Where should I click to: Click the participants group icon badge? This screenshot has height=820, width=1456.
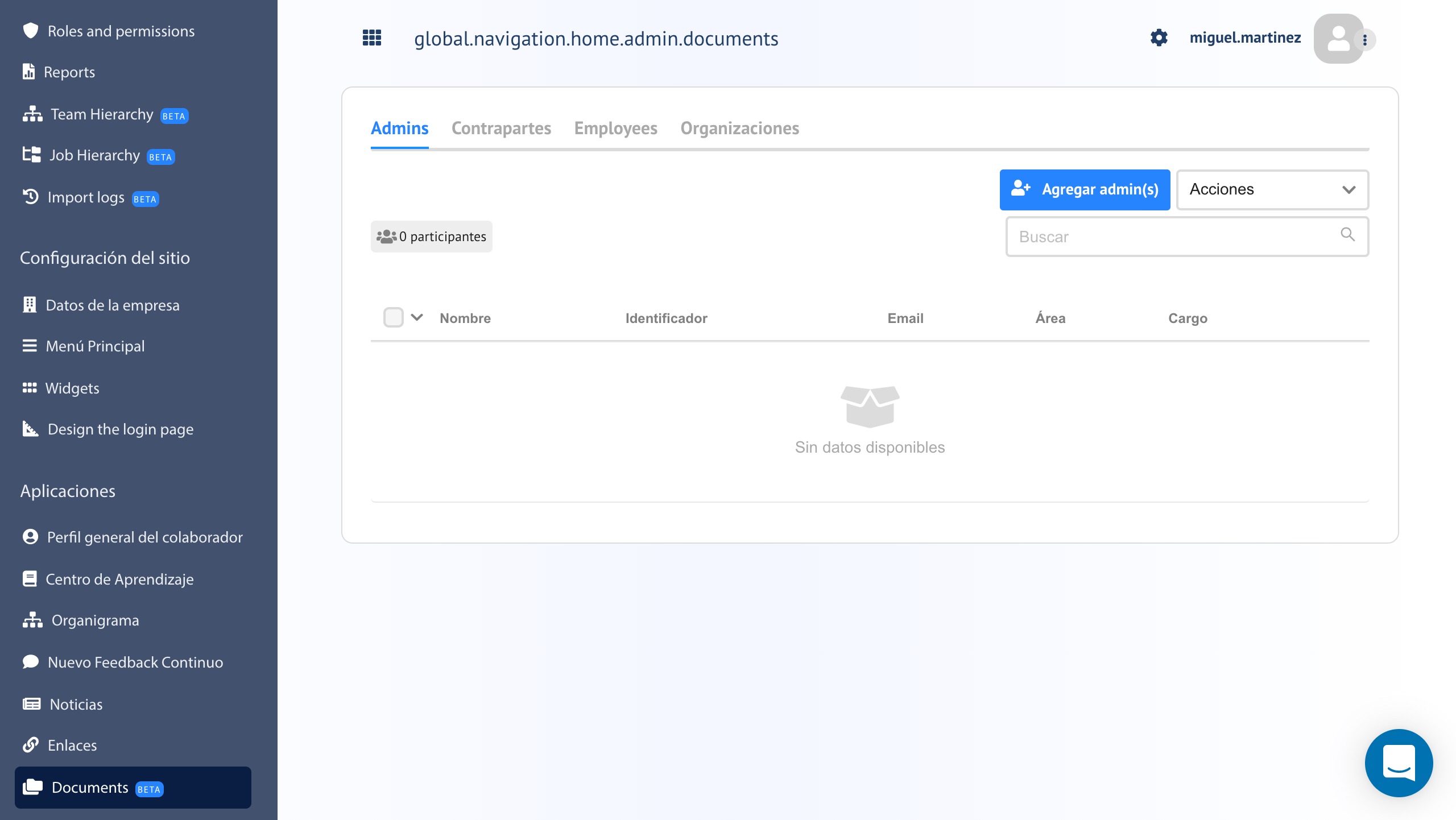click(386, 237)
